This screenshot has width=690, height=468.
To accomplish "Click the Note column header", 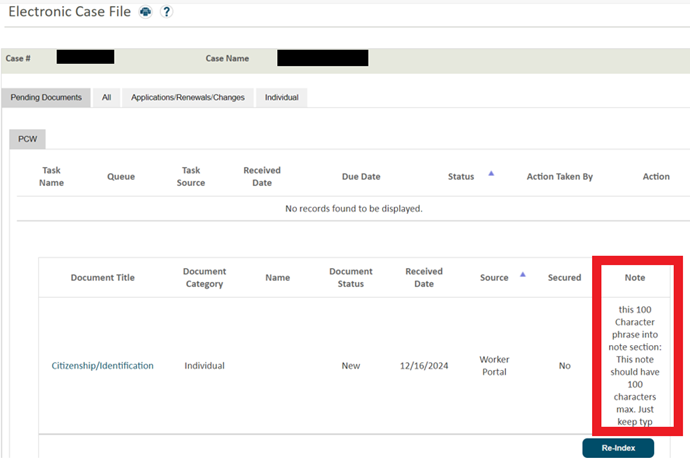I will coord(635,278).
